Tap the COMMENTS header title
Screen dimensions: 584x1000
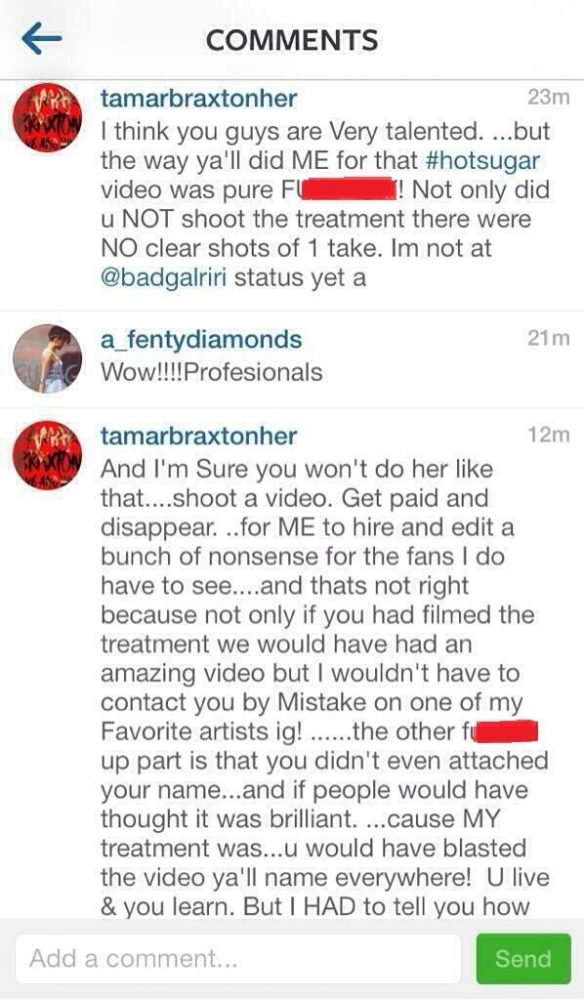pos(292,41)
